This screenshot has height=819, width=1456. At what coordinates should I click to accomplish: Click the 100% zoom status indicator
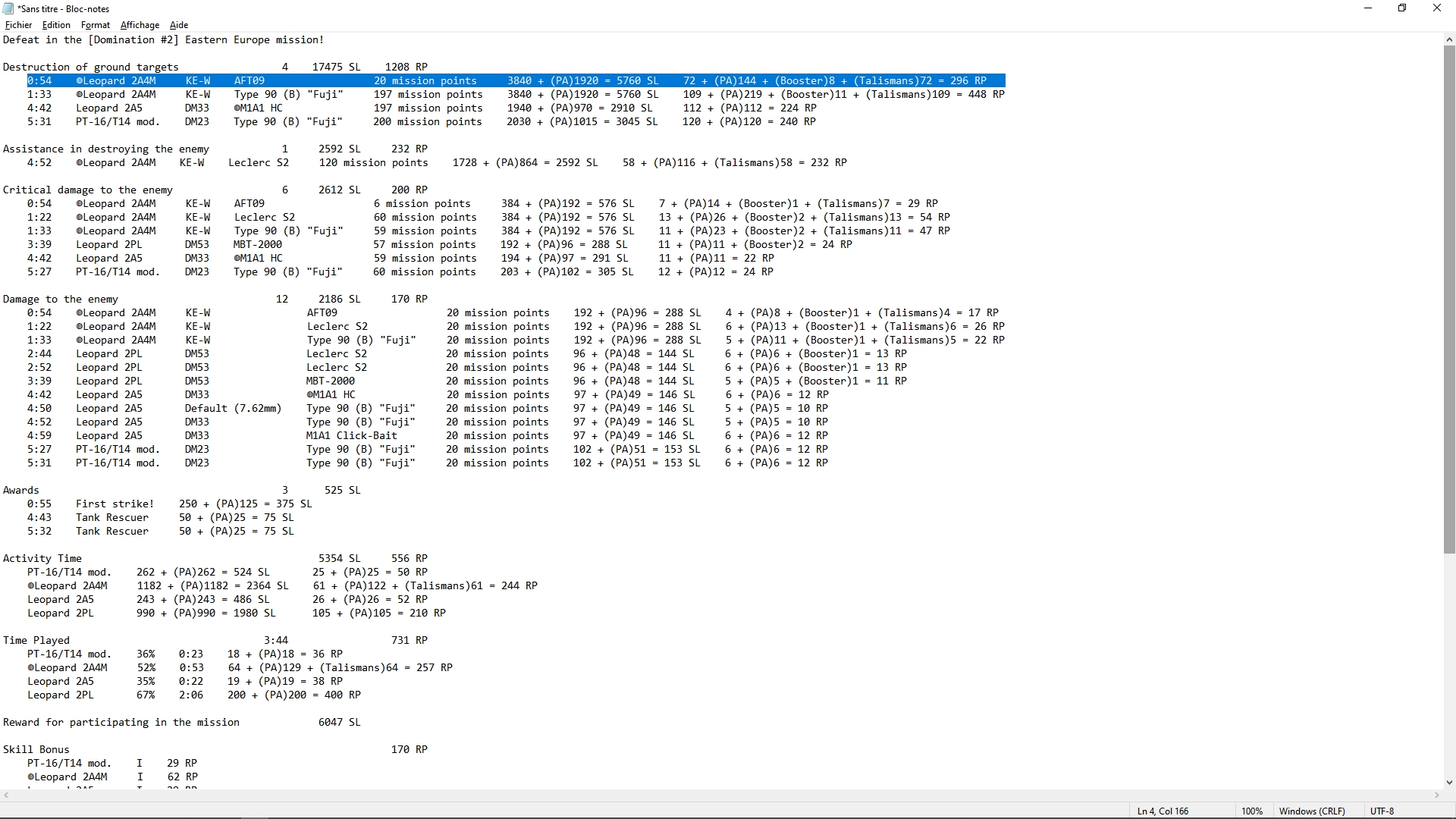point(1251,811)
